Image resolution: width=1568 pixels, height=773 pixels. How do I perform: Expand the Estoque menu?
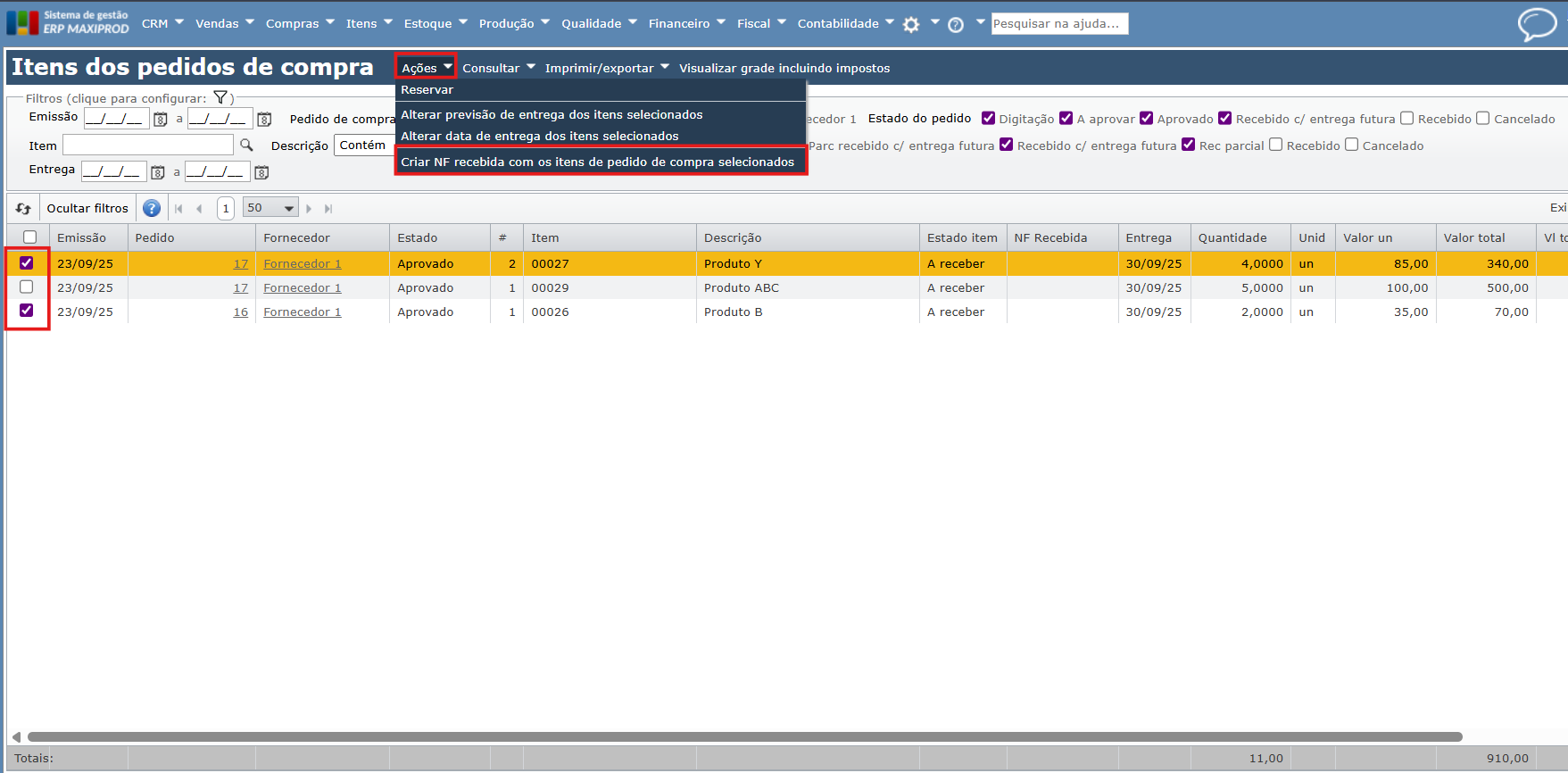tap(436, 23)
